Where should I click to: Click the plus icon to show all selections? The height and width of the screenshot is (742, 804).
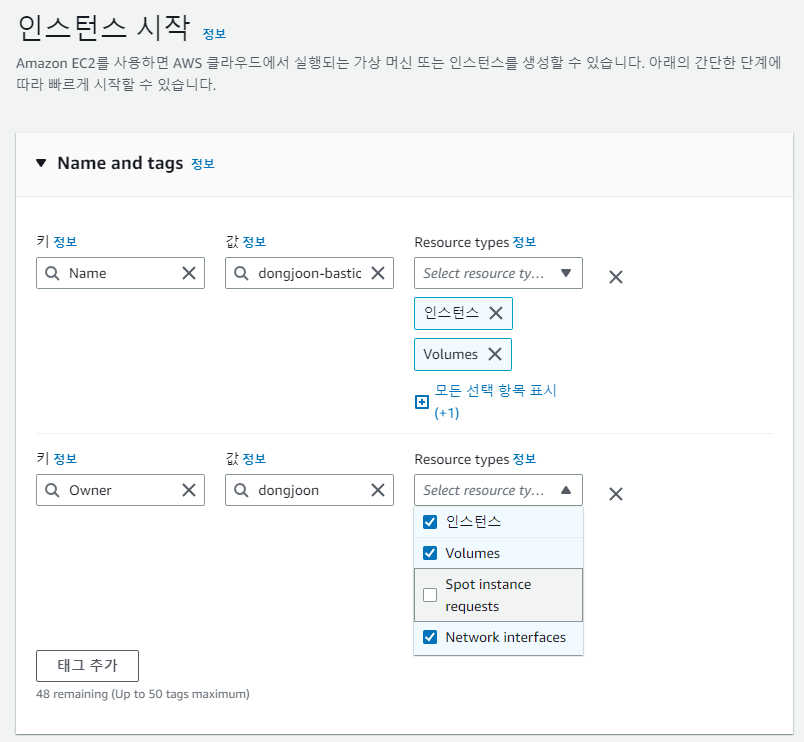(x=421, y=402)
